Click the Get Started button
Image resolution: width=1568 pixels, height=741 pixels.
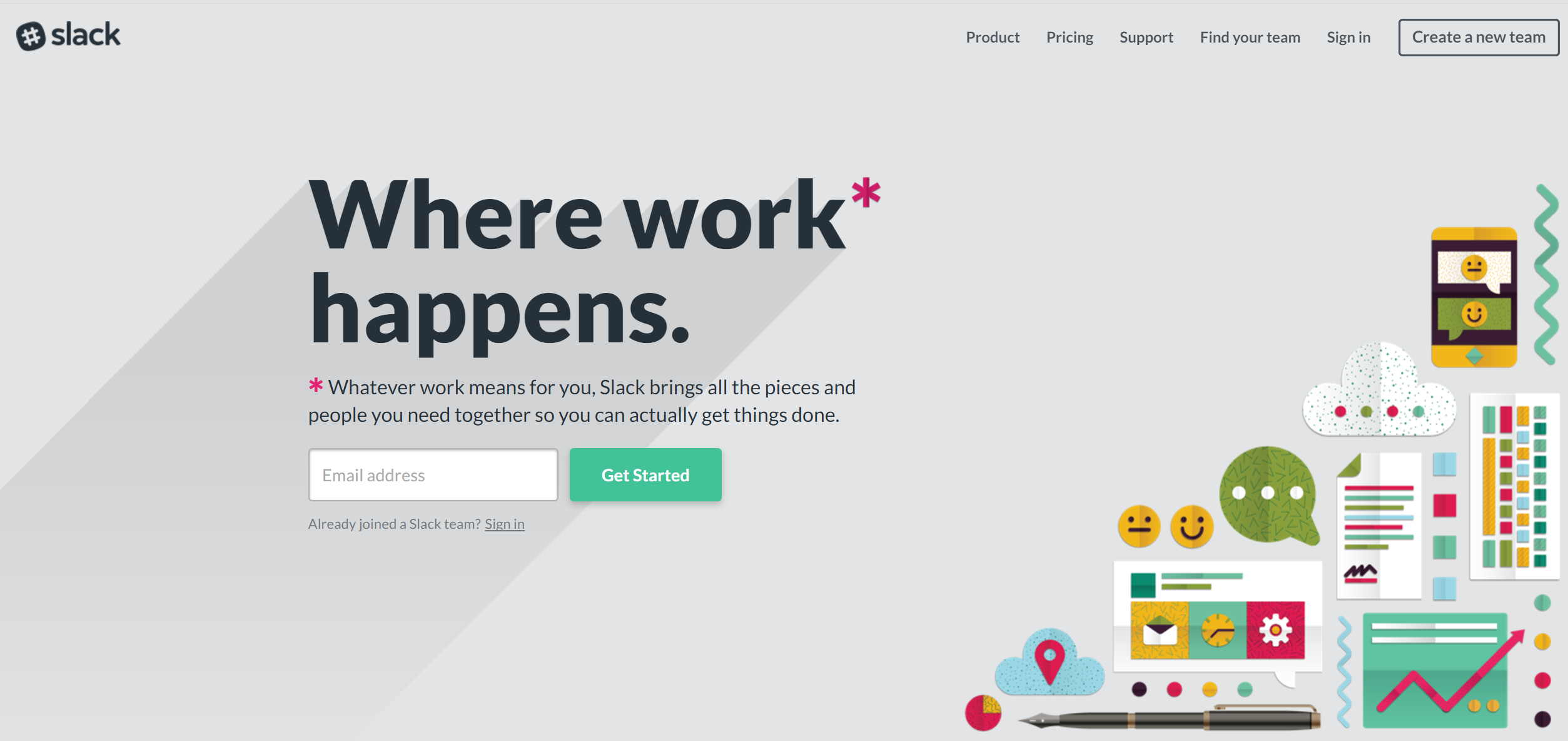pyautogui.click(x=645, y=475)
